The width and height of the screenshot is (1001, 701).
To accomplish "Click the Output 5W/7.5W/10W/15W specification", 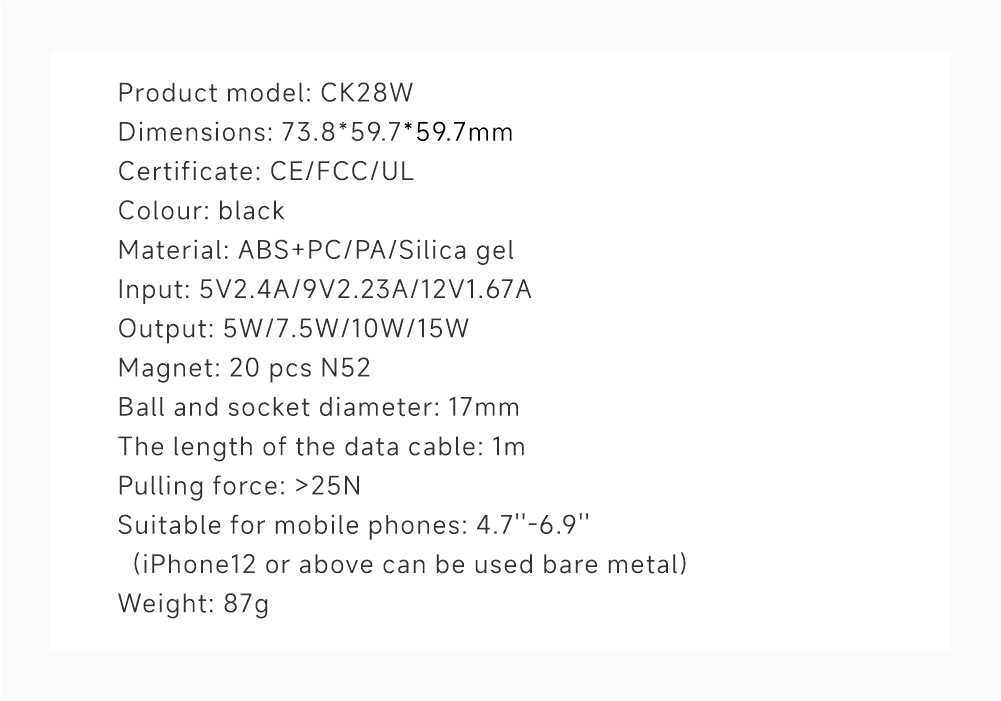I will [294, 329].
